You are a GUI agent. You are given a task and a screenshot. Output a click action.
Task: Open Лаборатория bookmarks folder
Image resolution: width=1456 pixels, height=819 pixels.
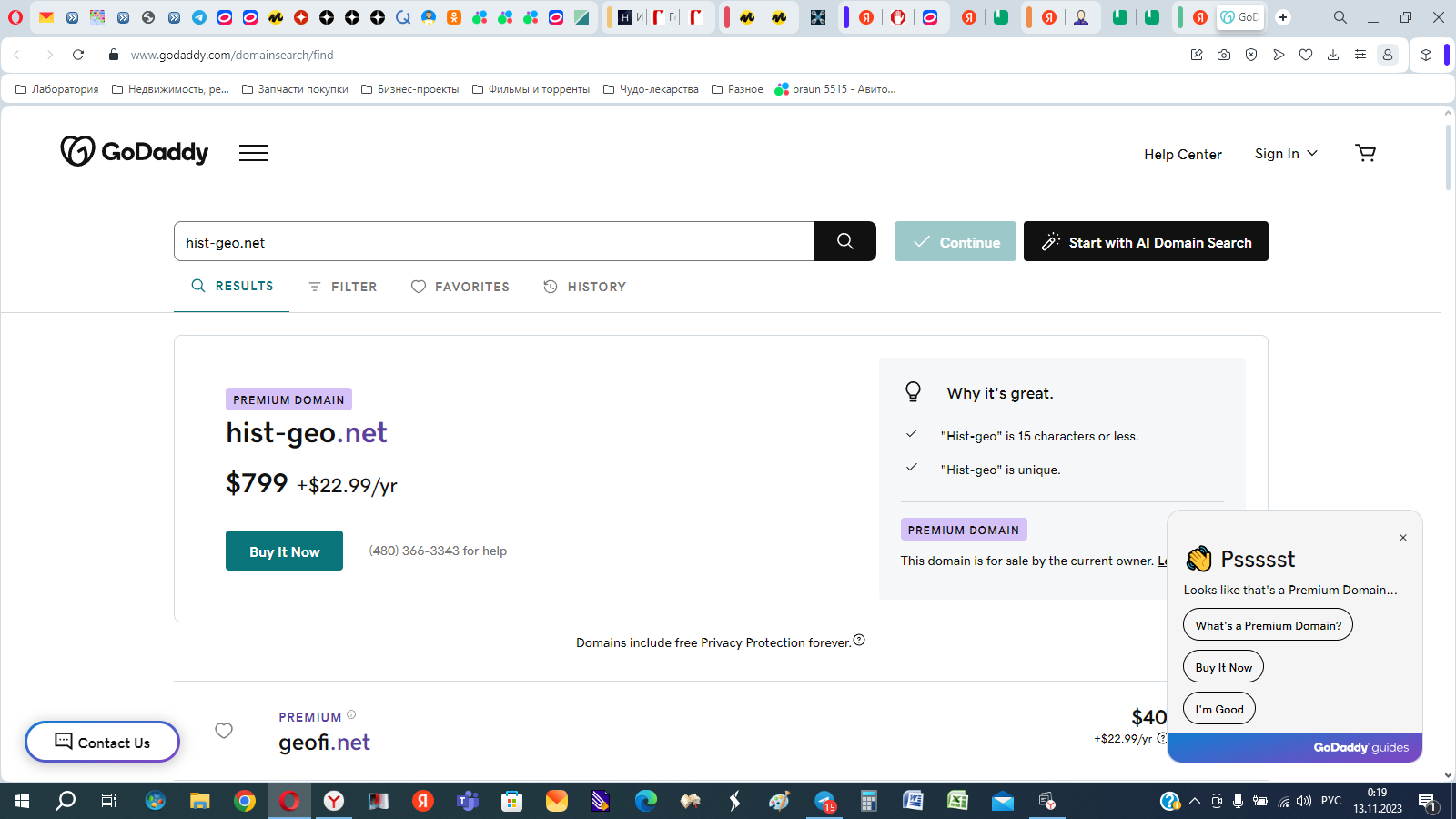pyautogui.click(x=57, y=89)
